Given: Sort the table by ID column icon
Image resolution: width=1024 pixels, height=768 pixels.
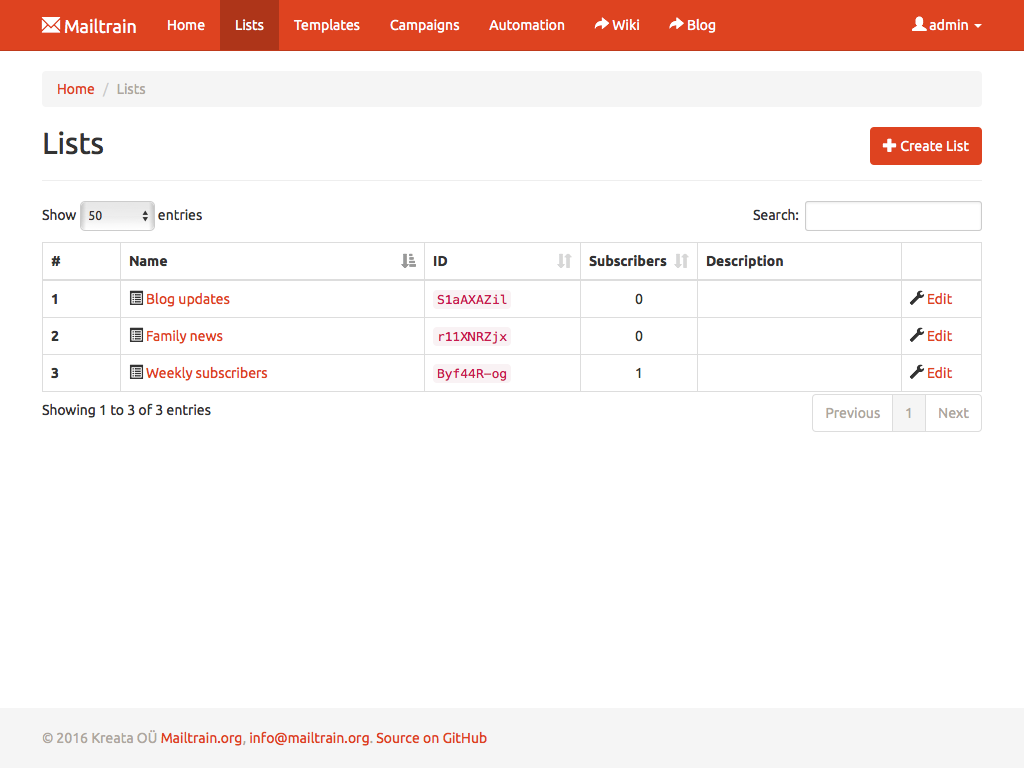Looking at the screenshot, I should (564, 261).
